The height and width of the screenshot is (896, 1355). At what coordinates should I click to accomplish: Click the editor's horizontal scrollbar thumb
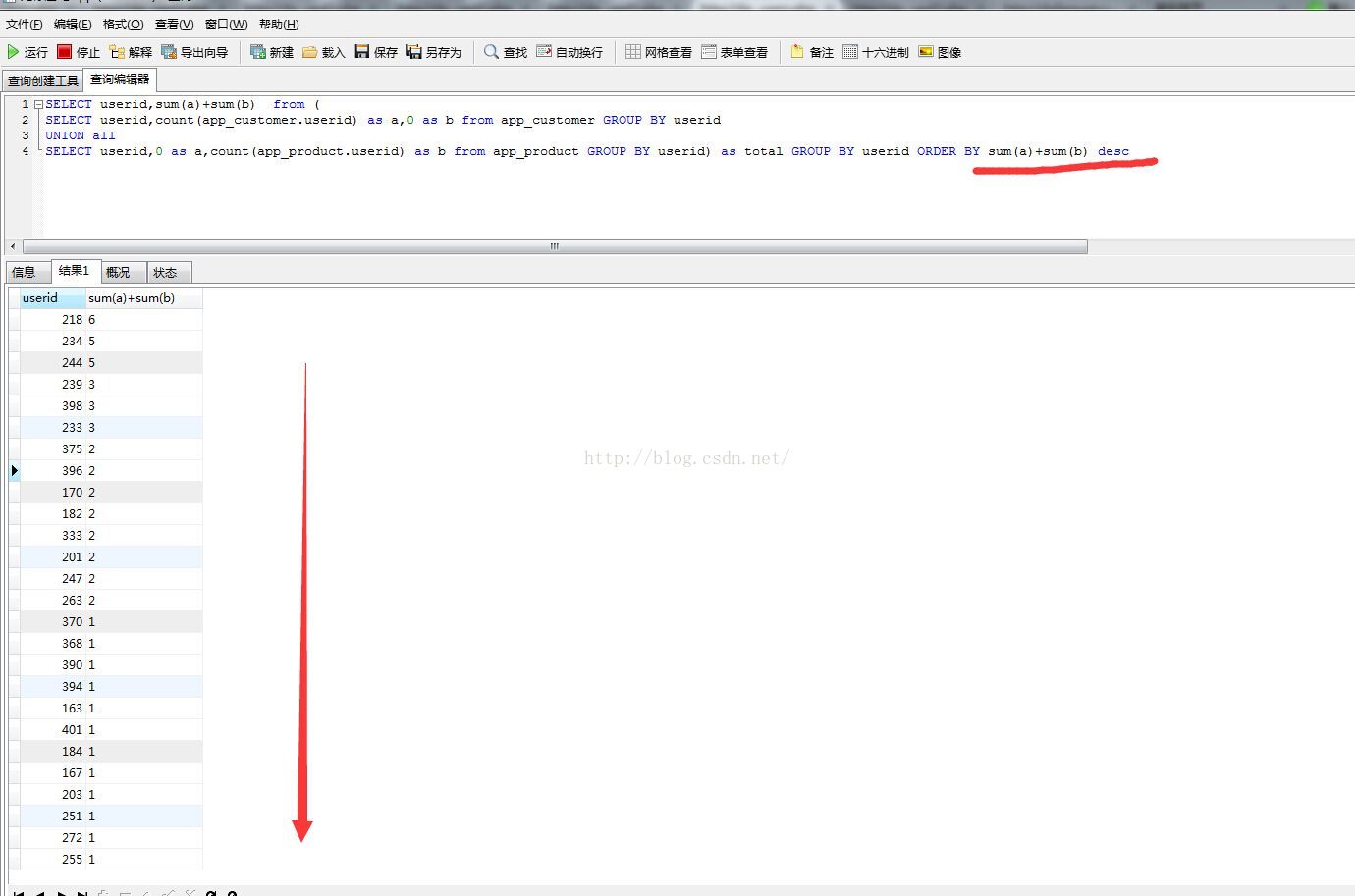click(x=555, y=246)
